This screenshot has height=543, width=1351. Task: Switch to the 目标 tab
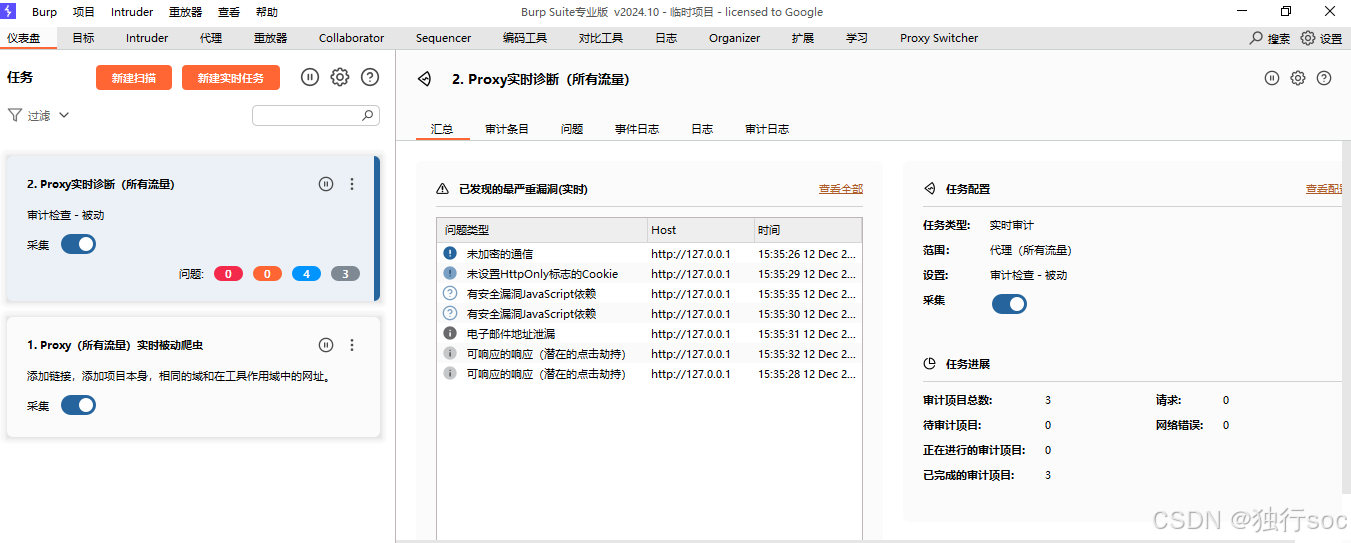[x=83, y=38]
